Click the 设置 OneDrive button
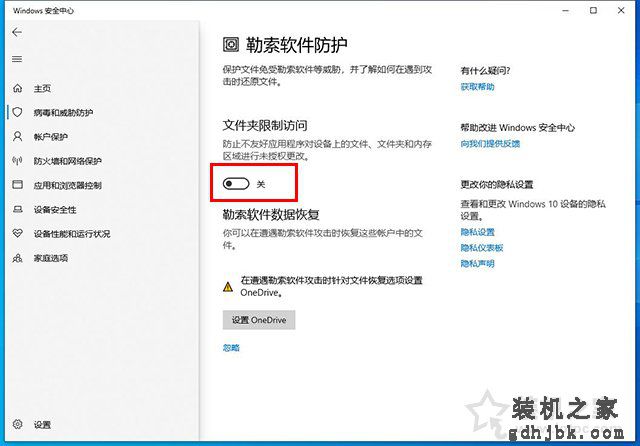Screen dimensions: 640x446 [x=259, y=320]
